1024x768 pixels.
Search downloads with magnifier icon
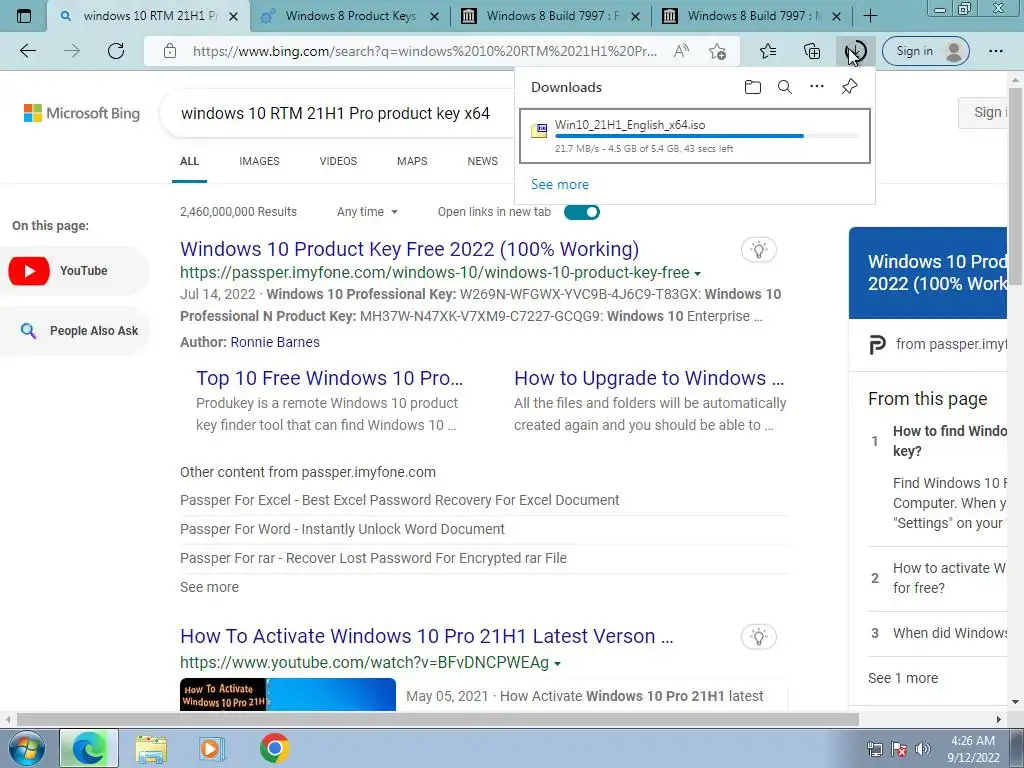tap(785, 87)
